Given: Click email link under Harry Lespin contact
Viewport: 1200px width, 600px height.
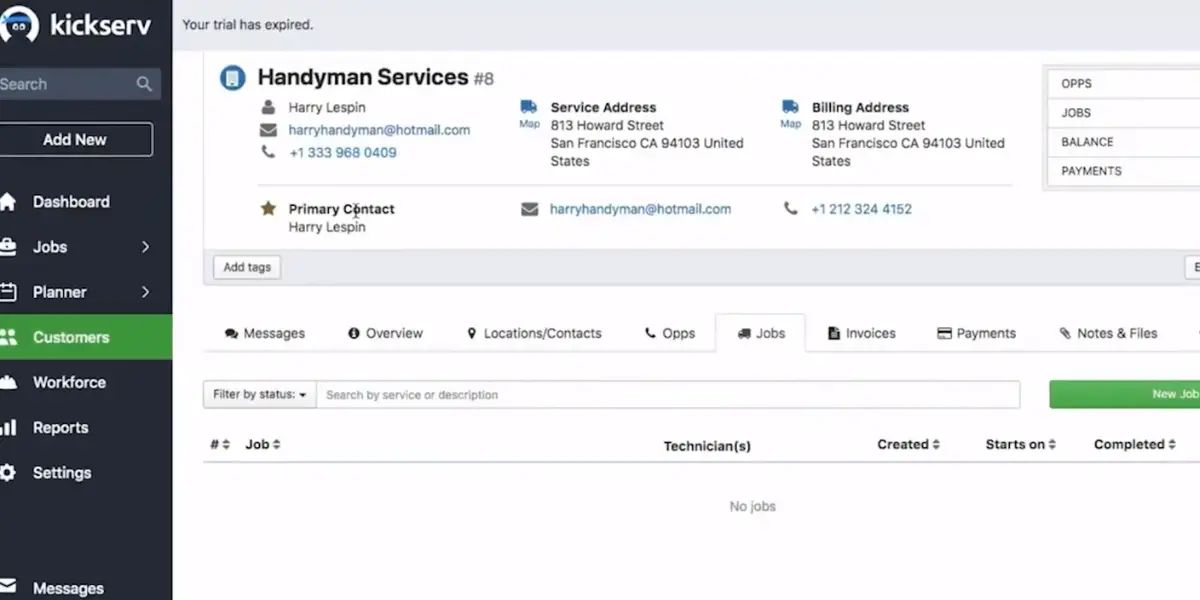Looking at the screenshot, I should [379, 130].
